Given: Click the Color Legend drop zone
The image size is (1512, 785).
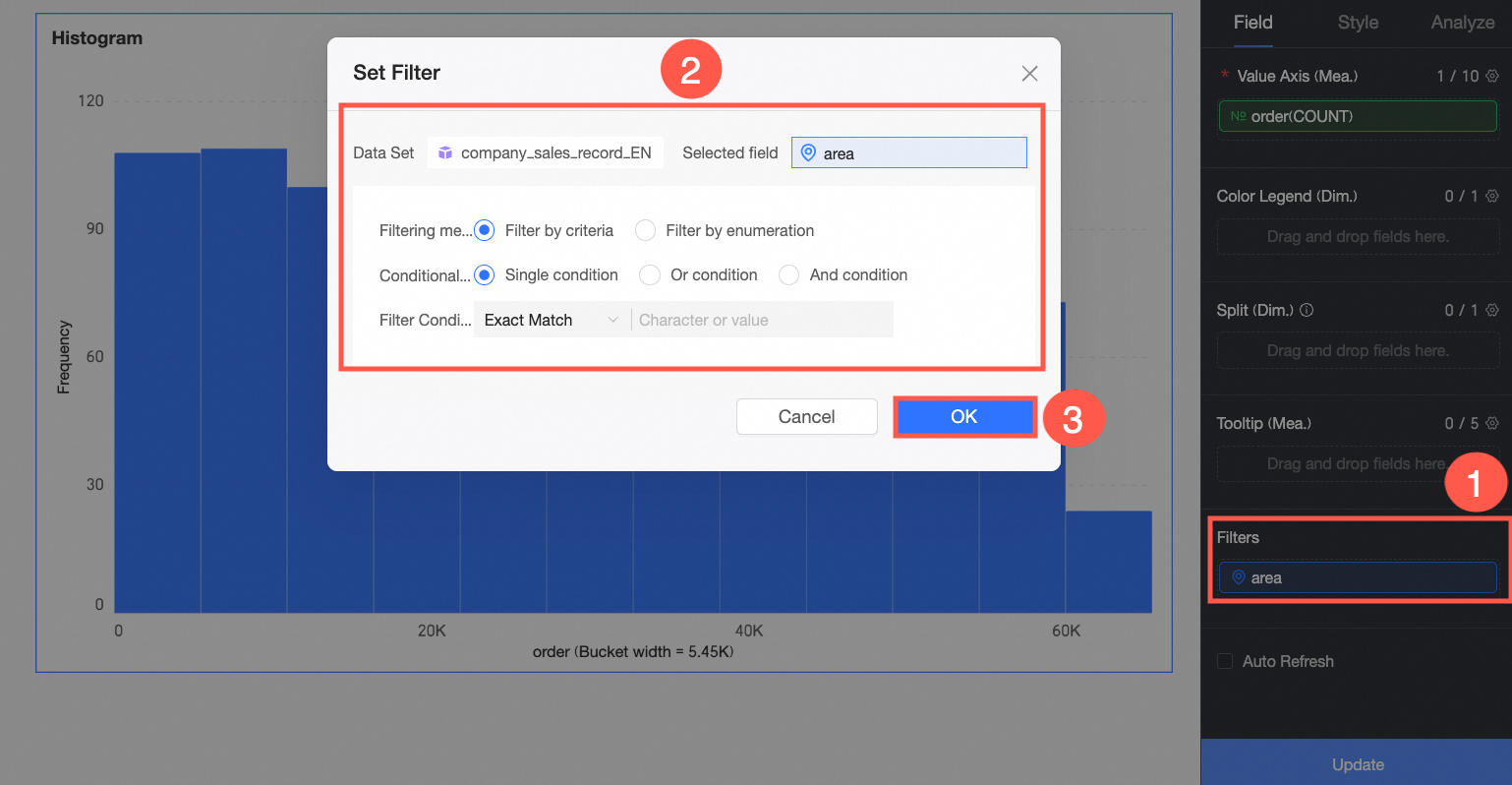Looking at the screenshot, I should [1358, 237].
